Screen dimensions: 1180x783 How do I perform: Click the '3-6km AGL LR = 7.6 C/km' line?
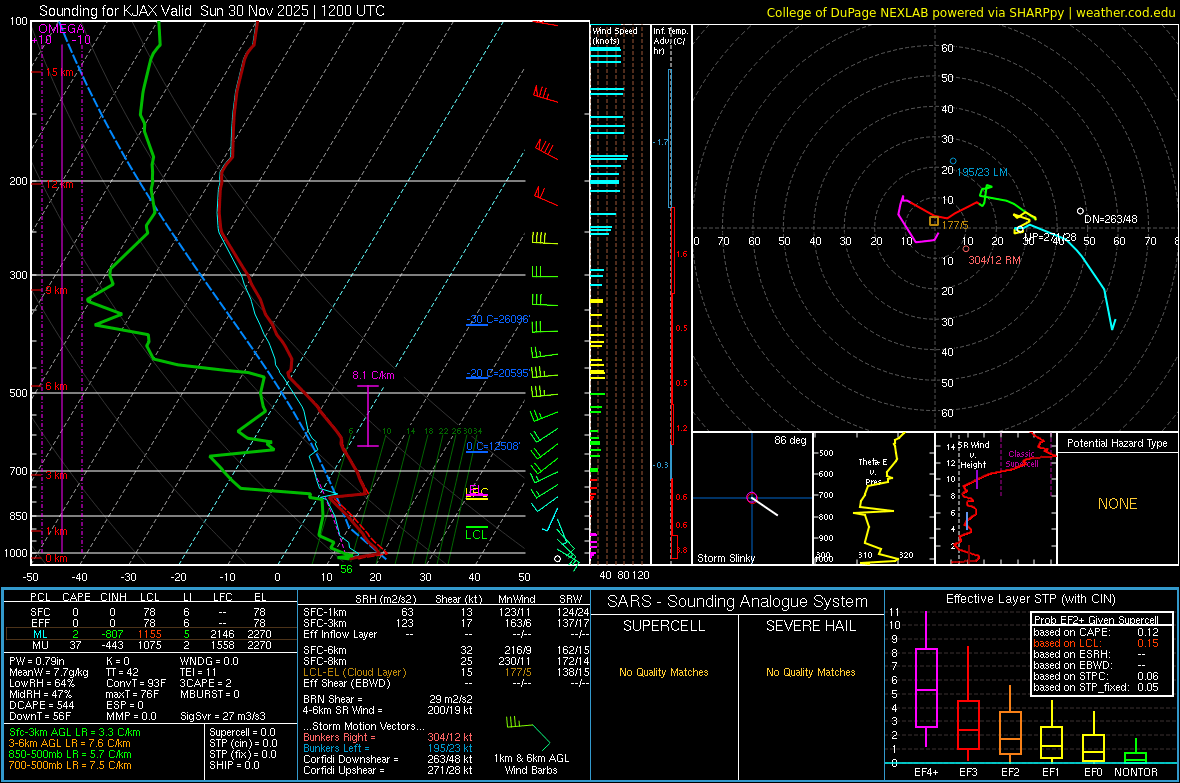pyautogui.click(x=69, y=743)
